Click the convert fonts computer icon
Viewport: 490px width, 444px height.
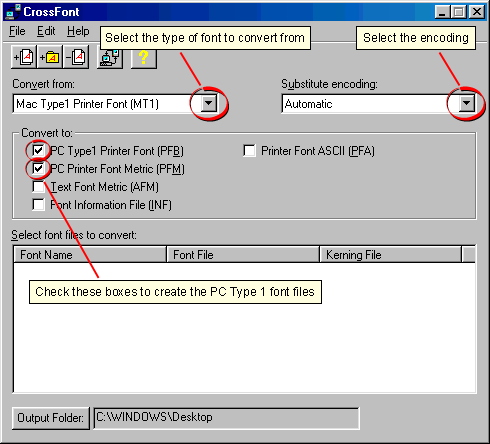tap(110, 57)
